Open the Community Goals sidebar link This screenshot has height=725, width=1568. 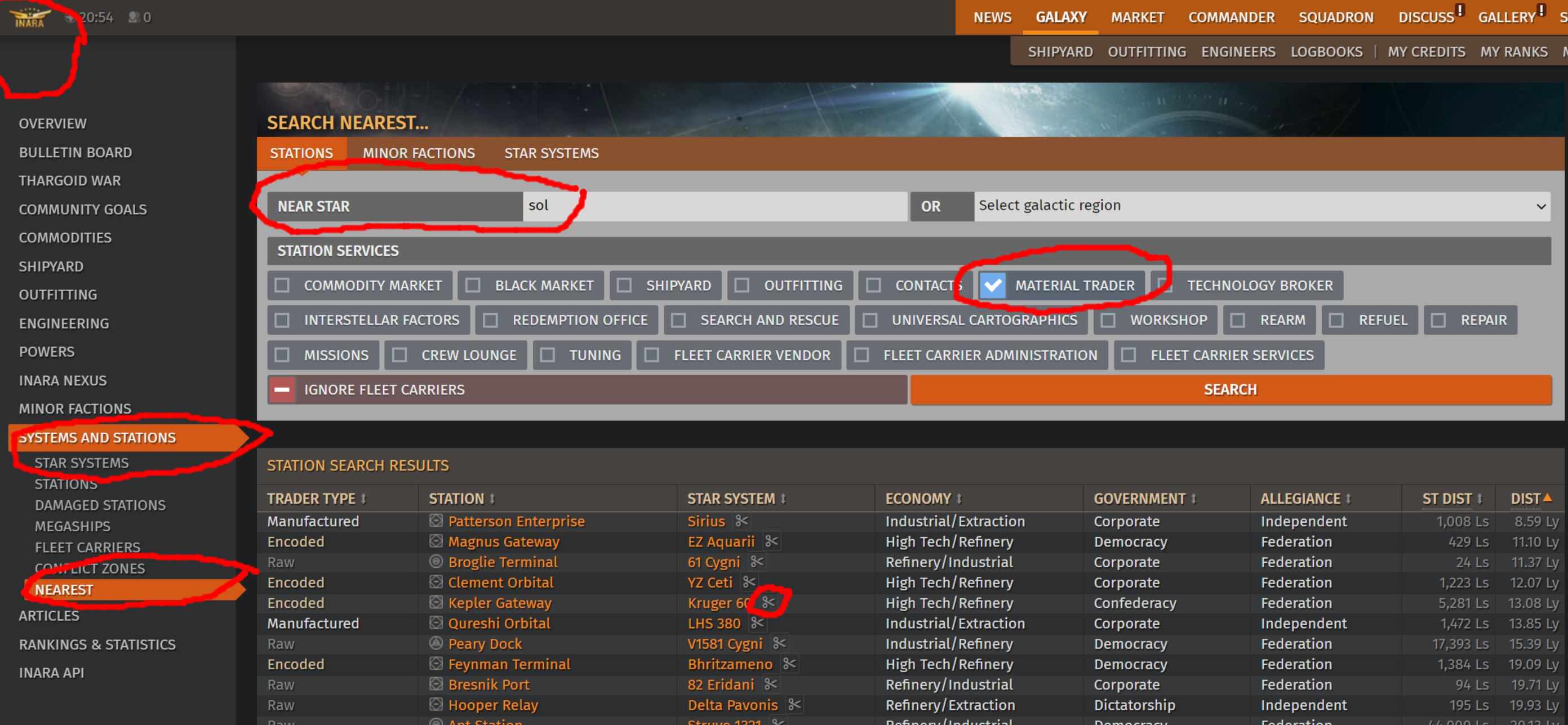(x=83, y=210)
